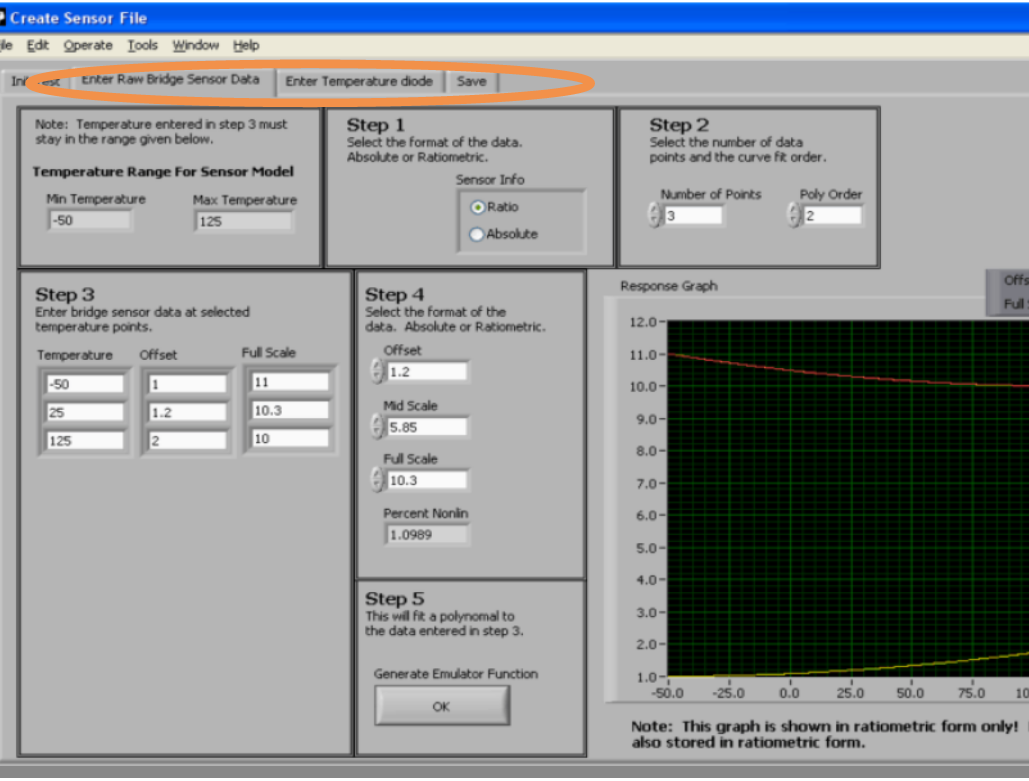Click the 25.0 X-axis label on graph
The height and width of the screenshot is (781, 1029).
pyautogui.click(x=850, y=694)
